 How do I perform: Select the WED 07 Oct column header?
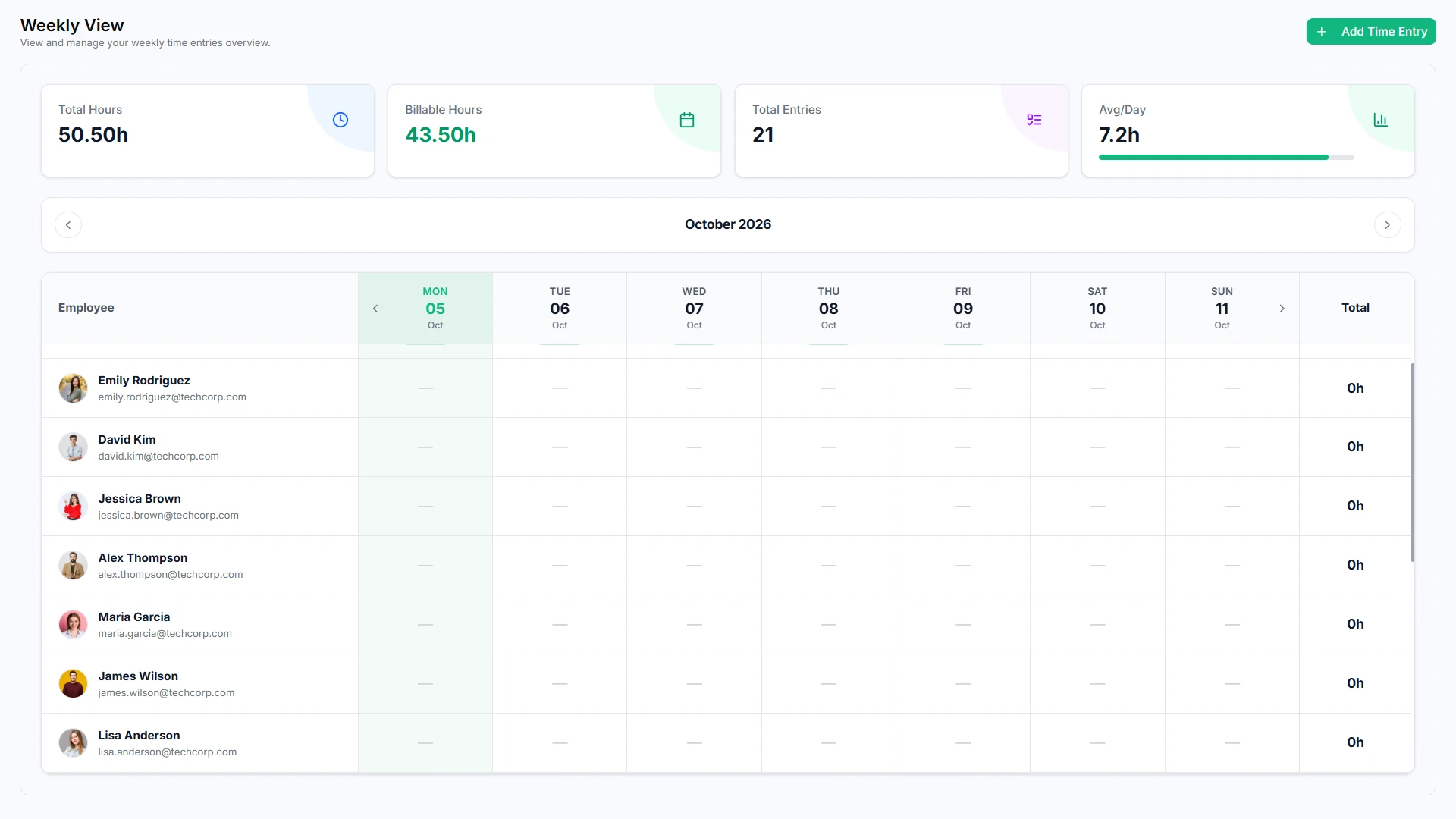pos(694,308)
